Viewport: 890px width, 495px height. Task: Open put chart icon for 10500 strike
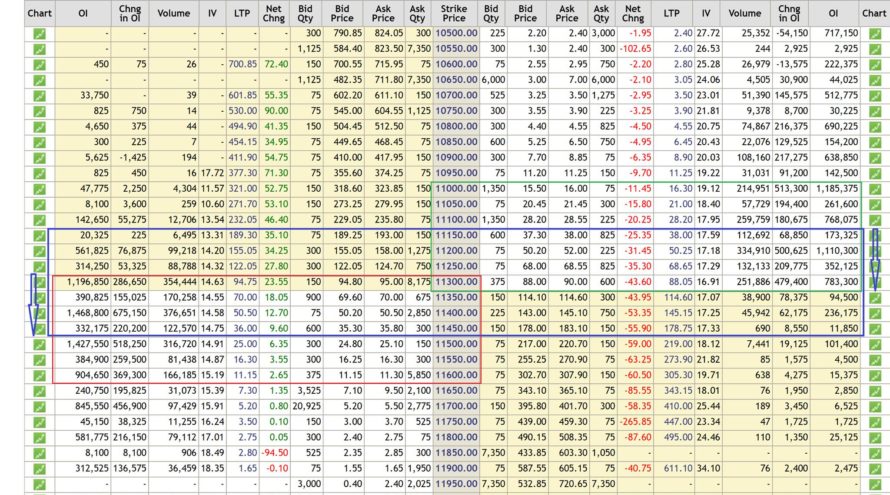875,33
